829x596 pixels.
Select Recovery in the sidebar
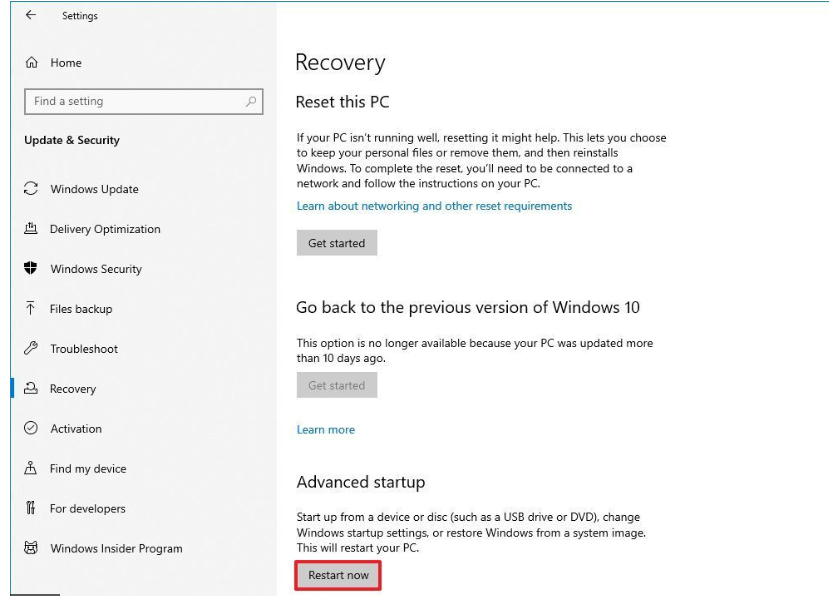pos(72,389)
